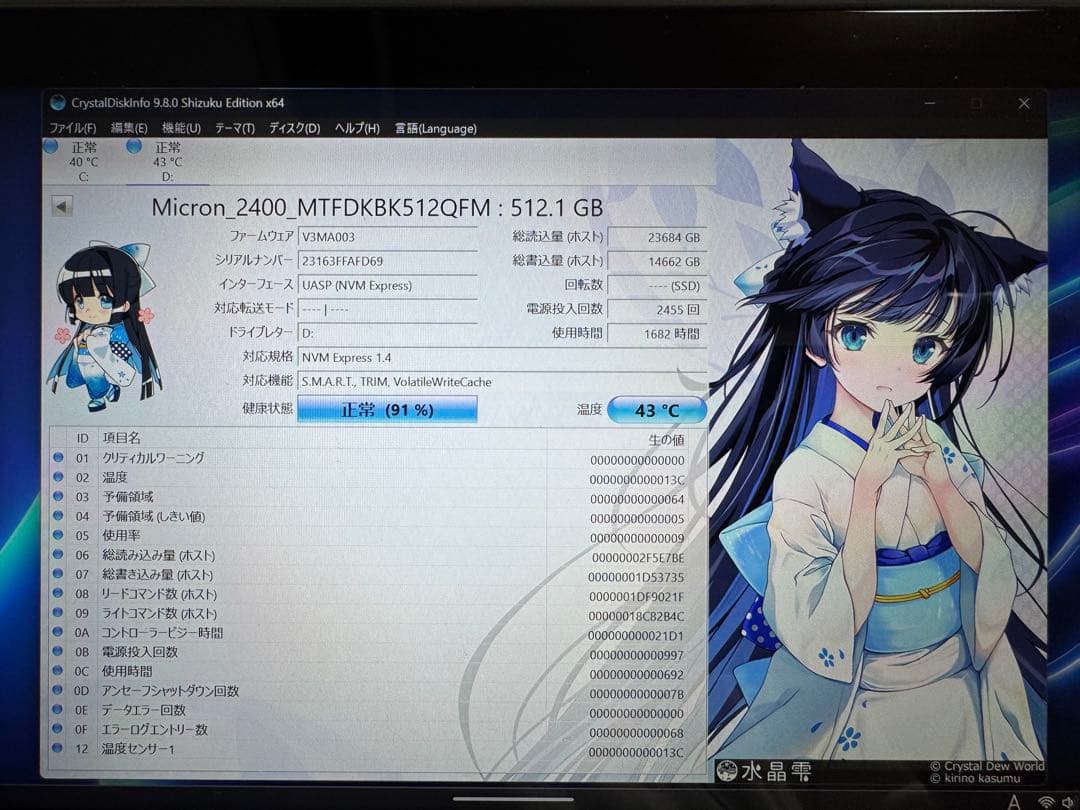Viewport: 1080px width, 810px height.
Task: Click the serial number field 23163FFAFD69
Action: coord(388,261)
